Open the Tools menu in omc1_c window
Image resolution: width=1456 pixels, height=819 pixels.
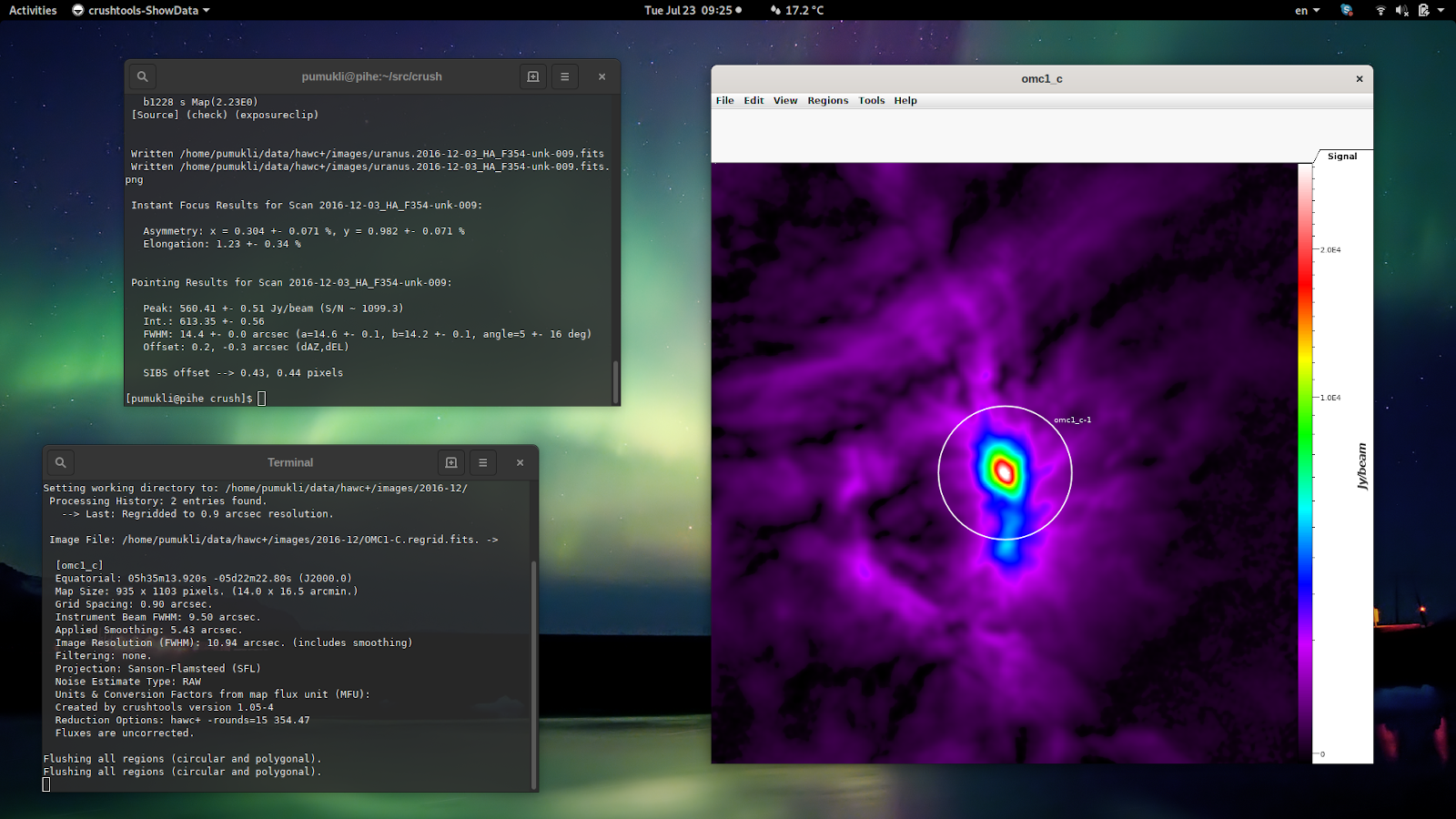pos(872,101)
